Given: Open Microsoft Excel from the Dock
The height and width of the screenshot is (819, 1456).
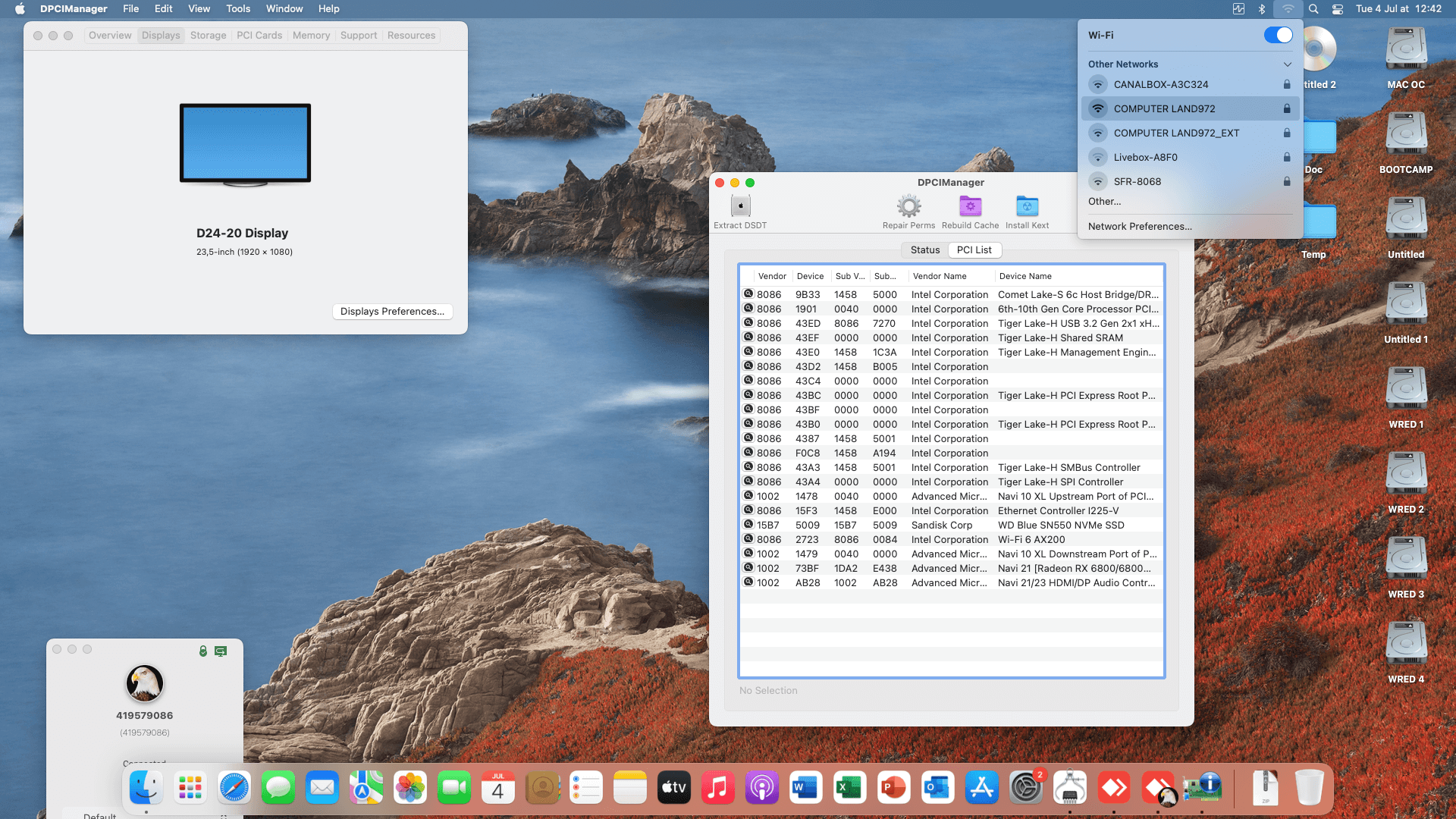Looking at the screenshot, I should tap(849, 789).
